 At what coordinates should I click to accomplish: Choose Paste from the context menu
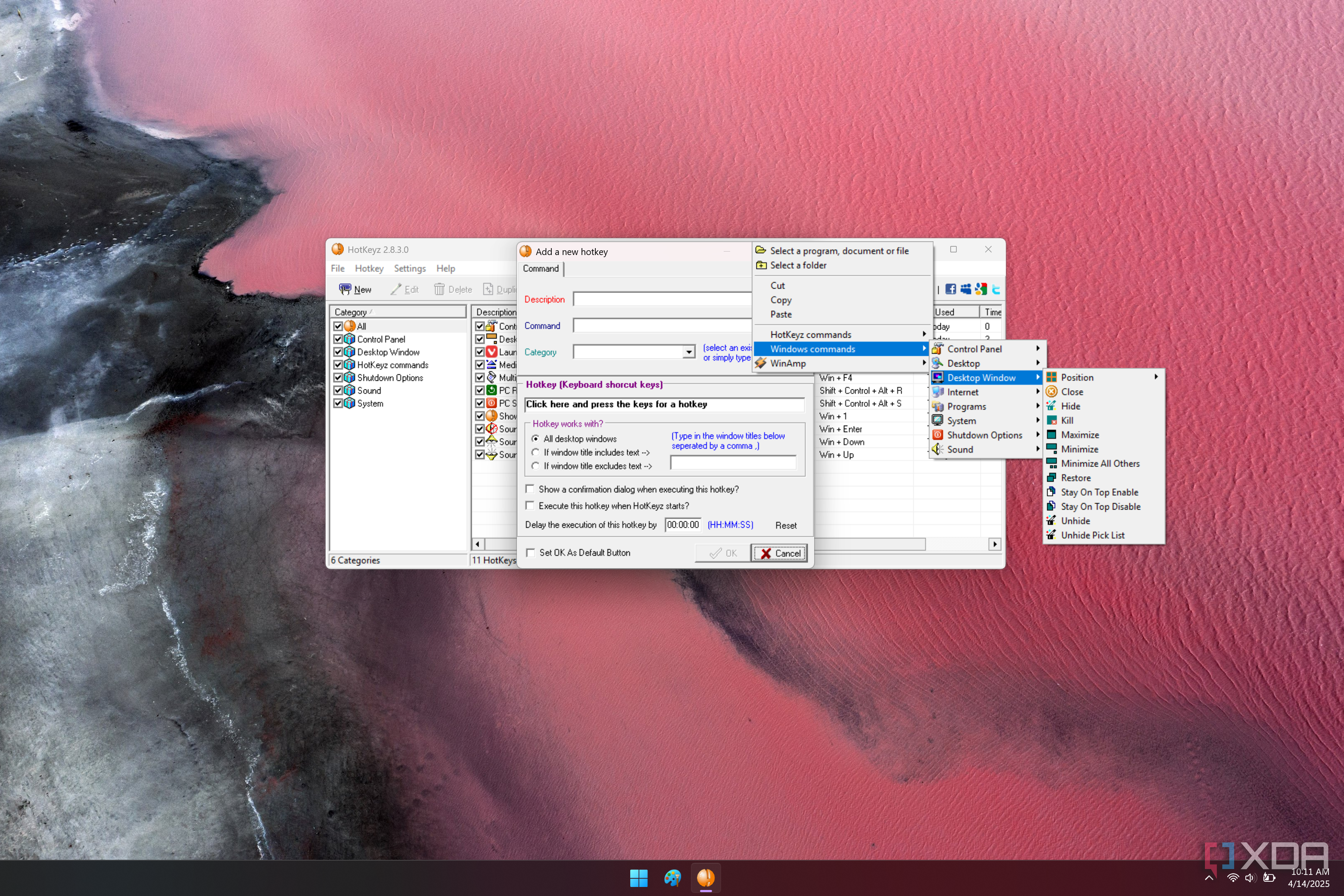[x=781, y=314]
